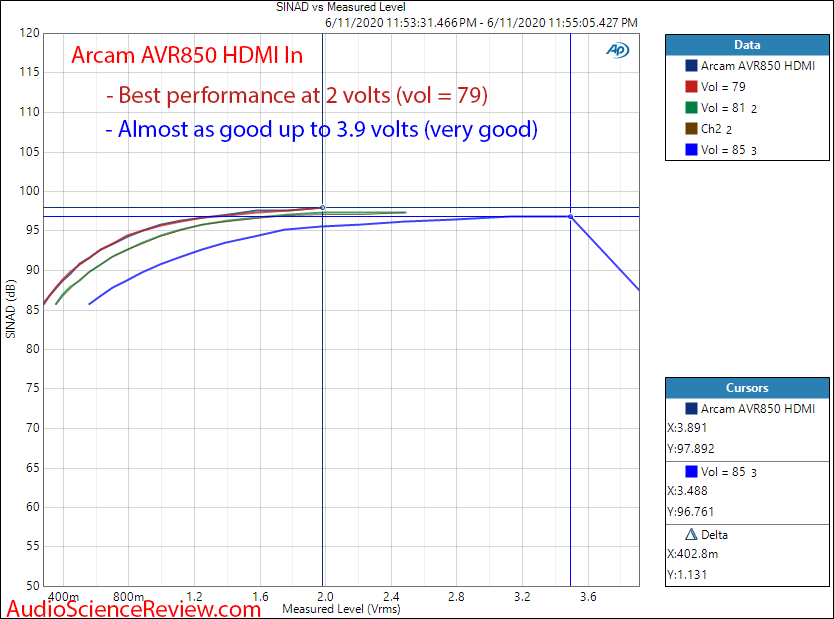The width and height of the screenshot is (834, 619).
Task: Click the Delta Y:1.131 value
Action: (x=687, y=575)
